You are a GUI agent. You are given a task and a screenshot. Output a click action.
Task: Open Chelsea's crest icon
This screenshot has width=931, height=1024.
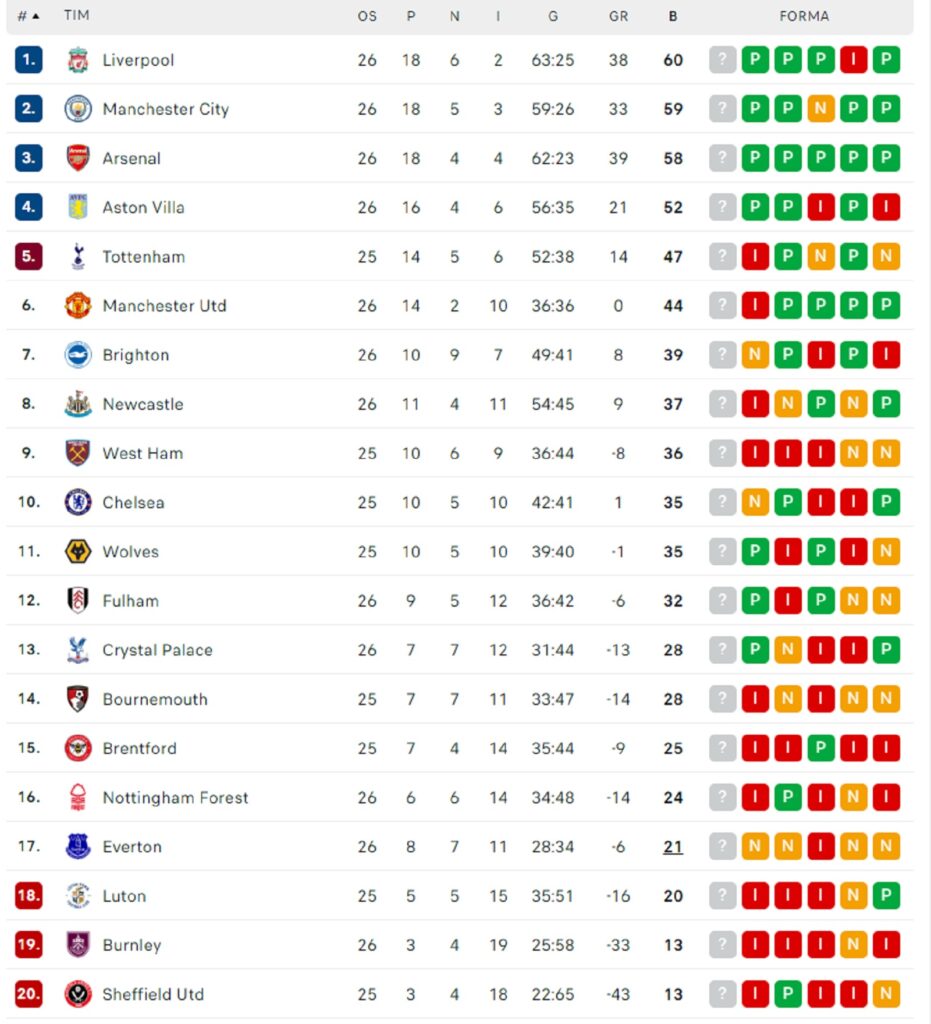tap(76, 502)
